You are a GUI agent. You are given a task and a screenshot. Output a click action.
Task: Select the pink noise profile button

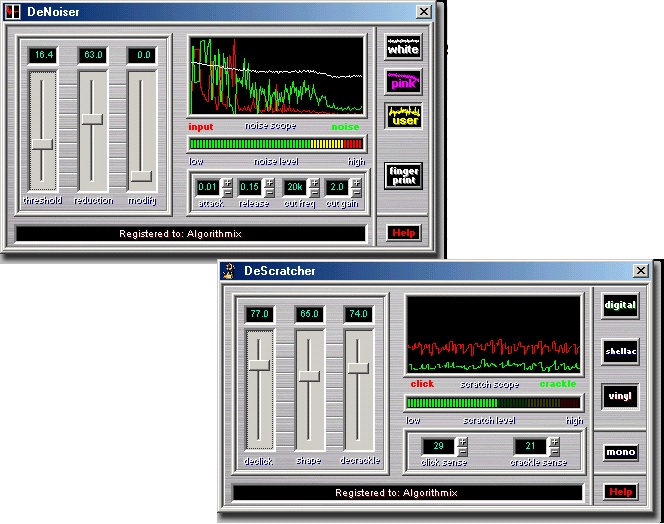point(403,82)
